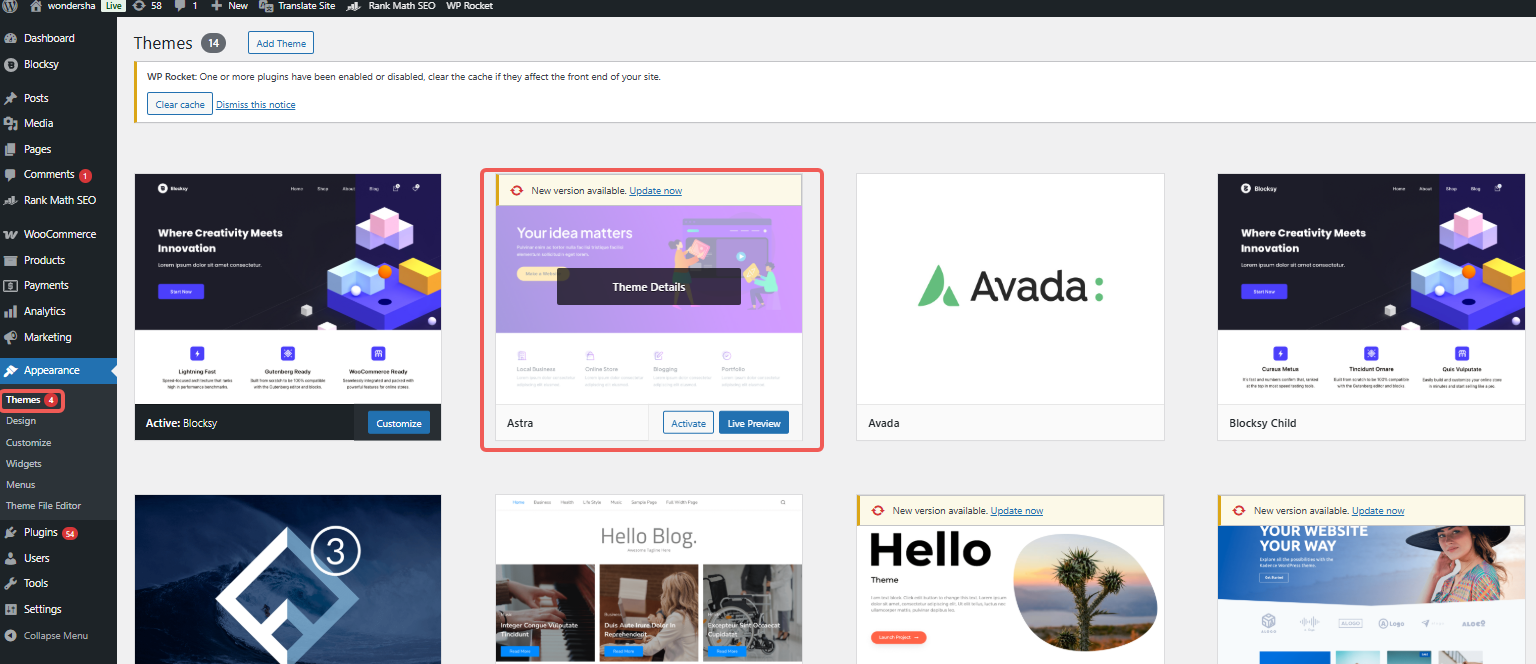Click Update now for the Astra theme
1536x664 pixels.
click(655, 190)
